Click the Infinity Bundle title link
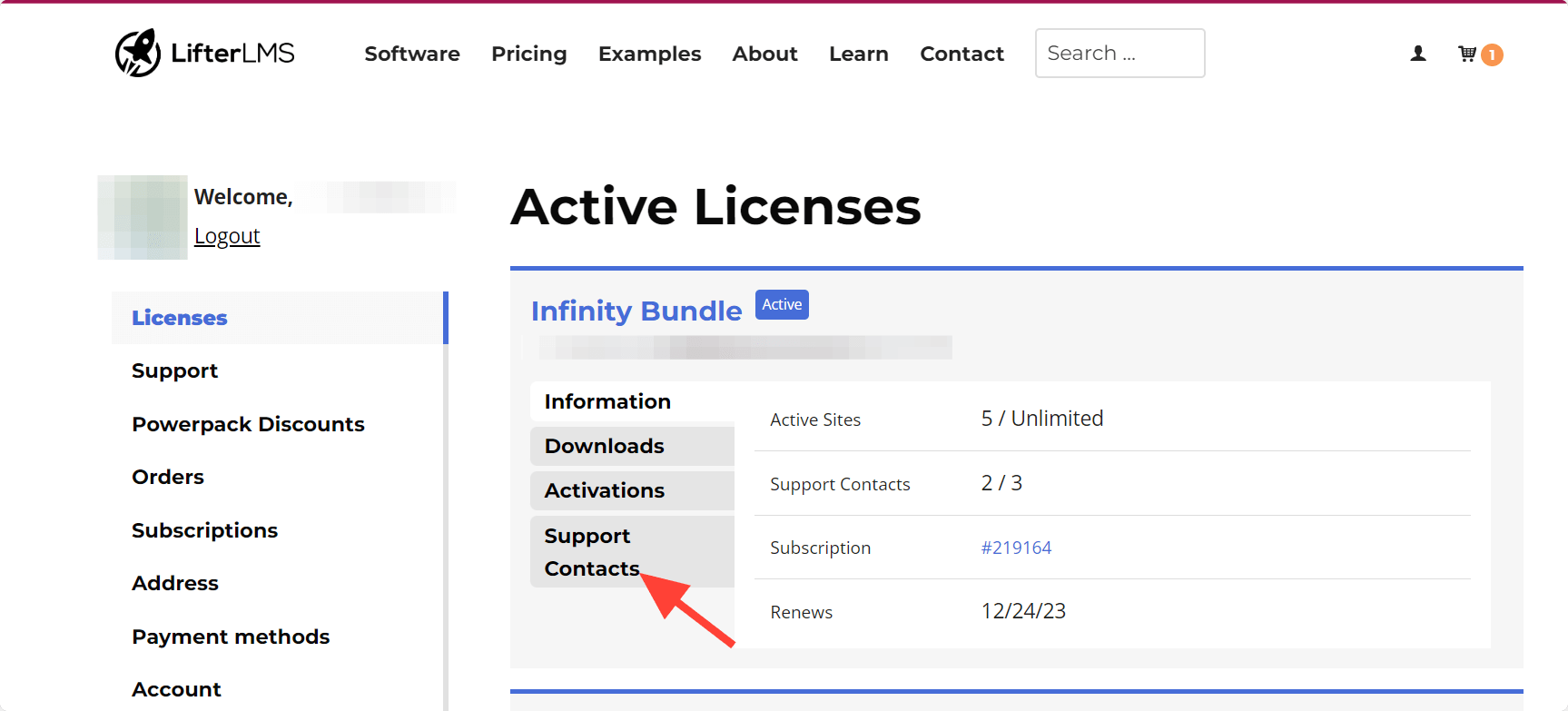 (x=636, y=311)
